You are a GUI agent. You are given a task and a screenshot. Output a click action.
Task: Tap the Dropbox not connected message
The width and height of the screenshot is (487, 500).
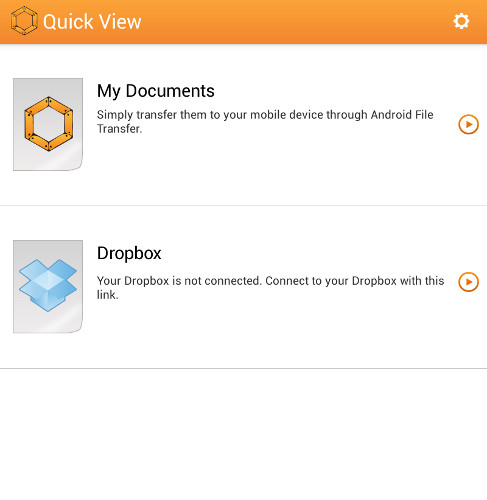[x=270, y=288]
